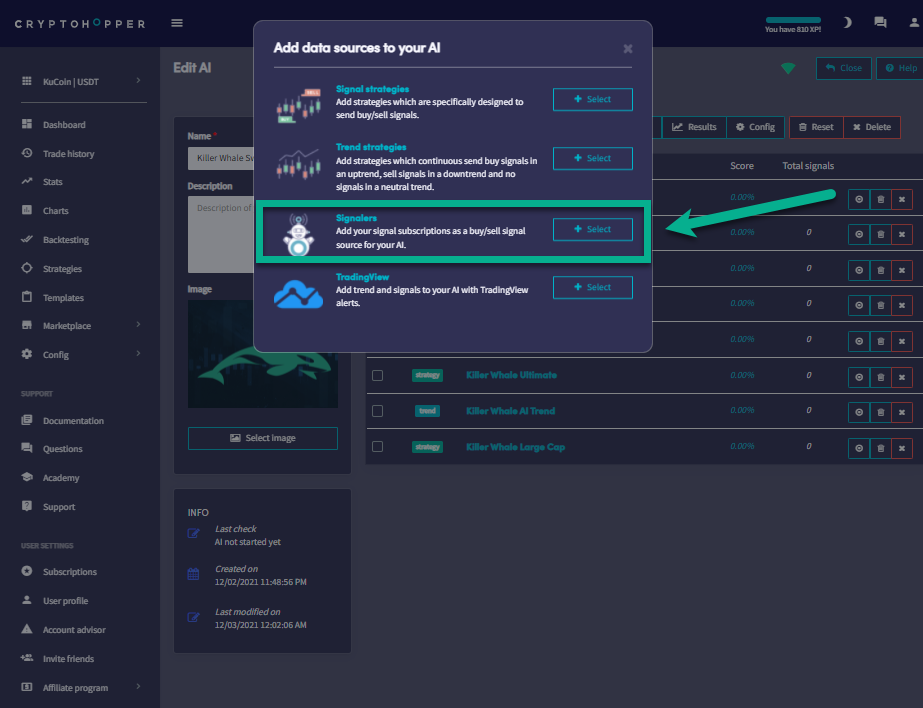Toggle dark mode with the moon icon

(847, 22)
